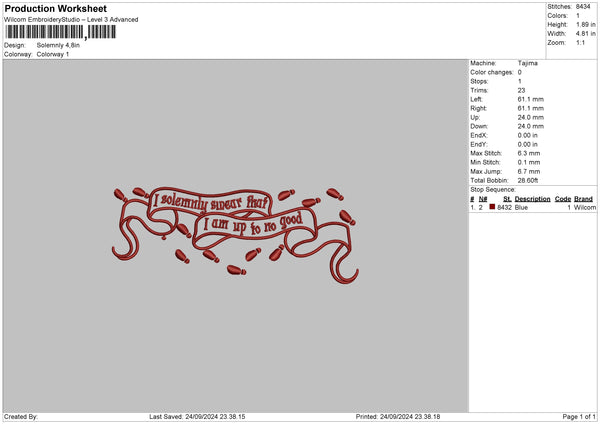Click the Max Stitch value 6.3 mm

pyautogui.click(x=529, y=153)
